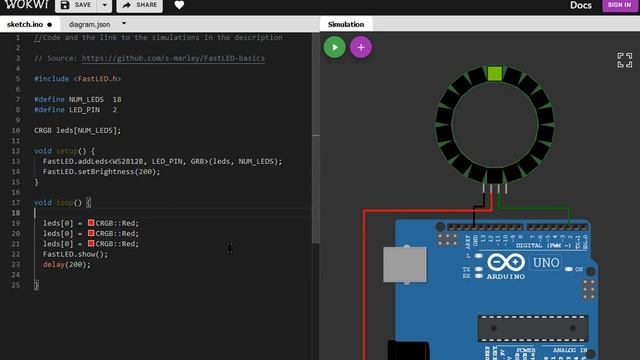The width and height of the screenshot is (640, 360).
Task: Click the NUM_LEDS 18 define line
Action: [x=78, y=99]
